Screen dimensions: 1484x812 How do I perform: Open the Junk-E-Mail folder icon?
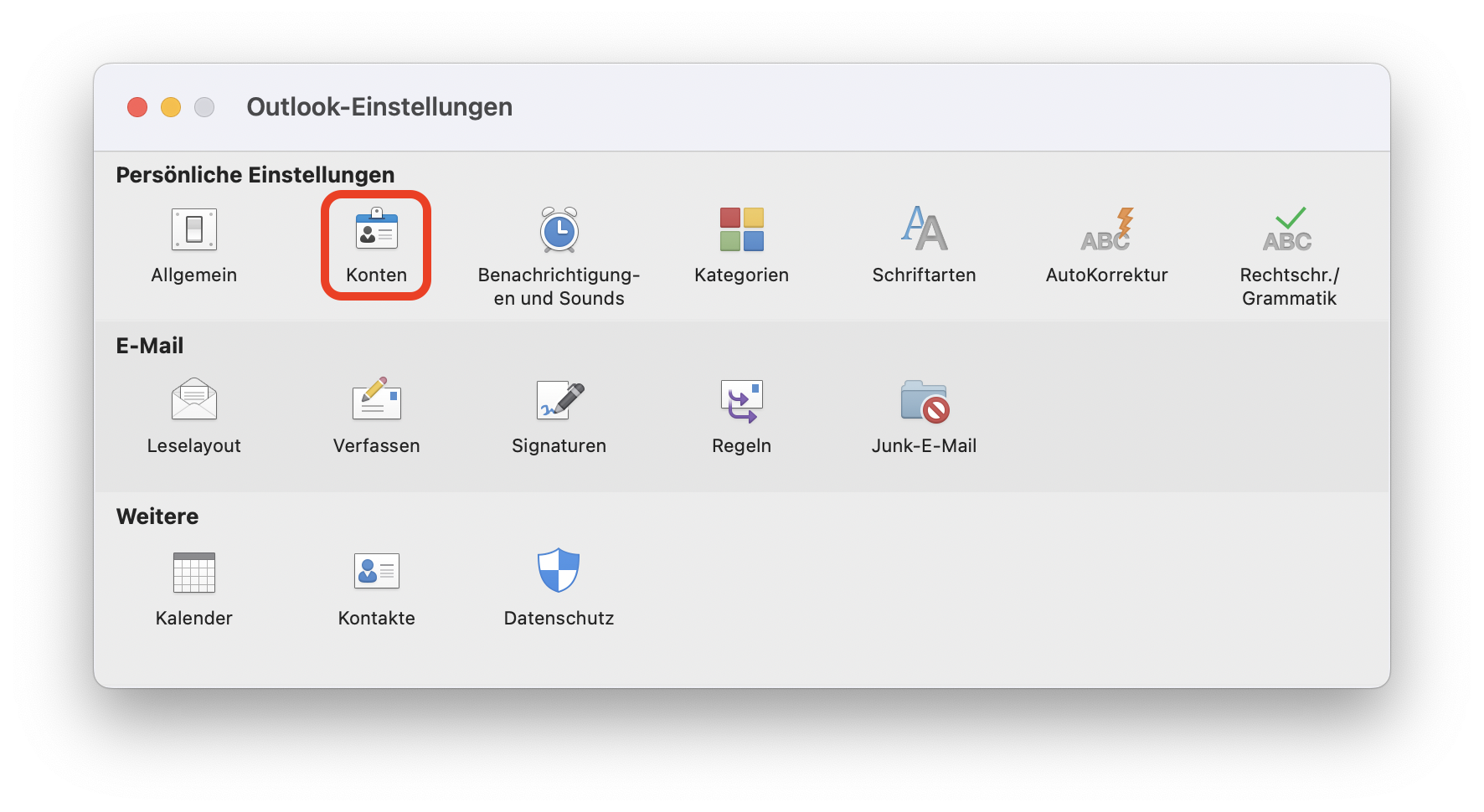[x=925, y=401]
